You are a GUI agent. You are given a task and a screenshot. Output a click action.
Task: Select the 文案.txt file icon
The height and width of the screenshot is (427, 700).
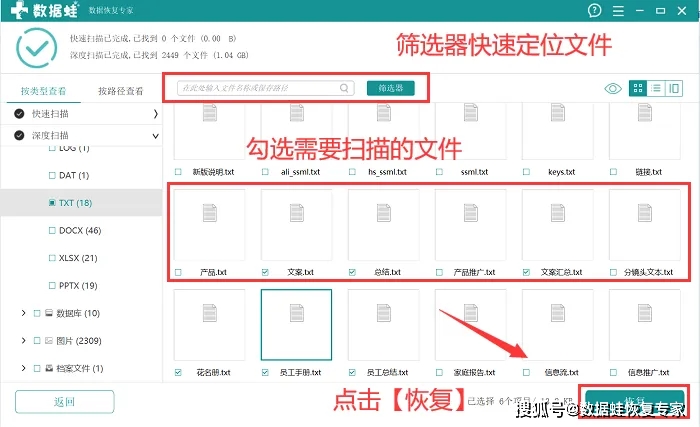(x=296, y=213)
